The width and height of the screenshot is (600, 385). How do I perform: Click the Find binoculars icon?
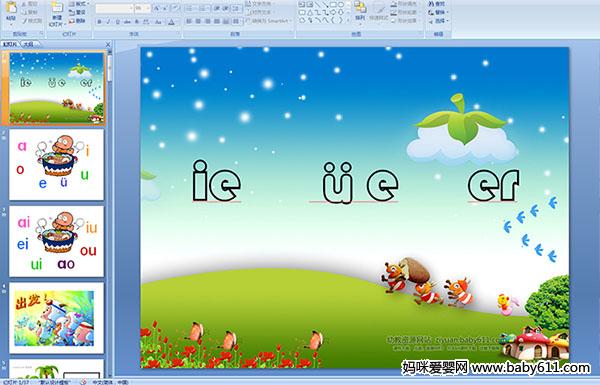pyautogui.click(x=431, y=4)
